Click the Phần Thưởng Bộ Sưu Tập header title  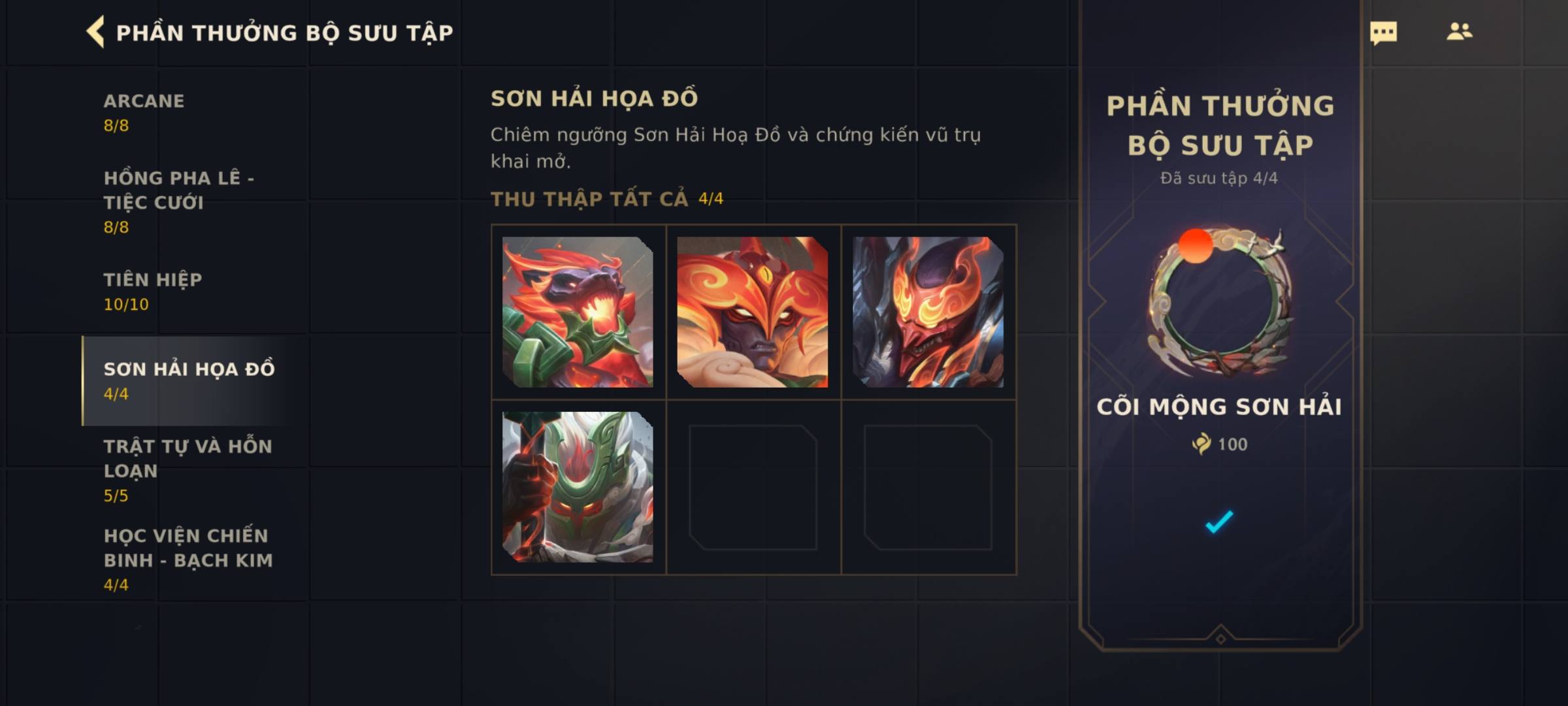point(284,33)
